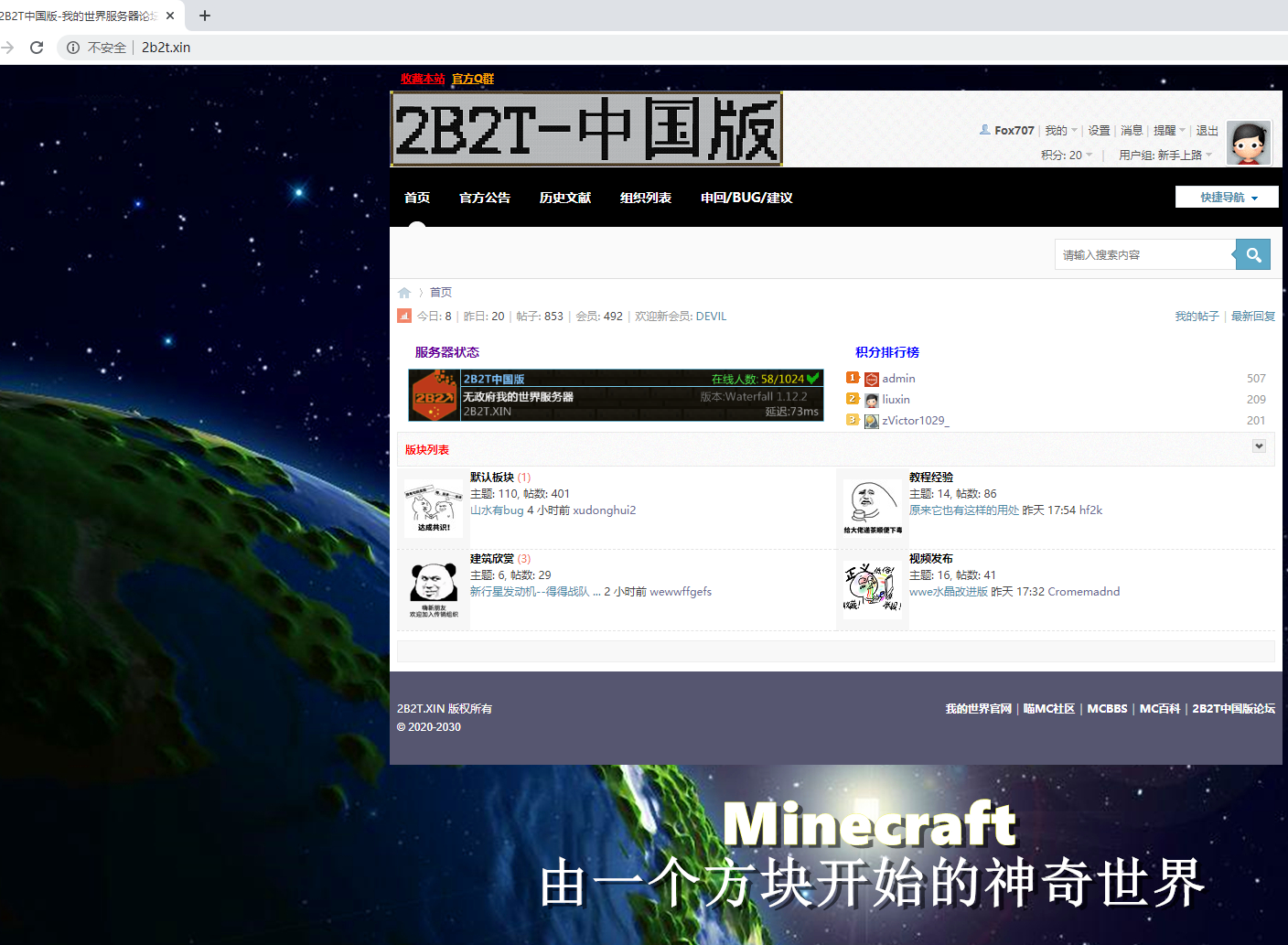The image size is (1288, 945).
Task: Open liuxin user in 积分排行榜
Action: (x=896, y=400)
